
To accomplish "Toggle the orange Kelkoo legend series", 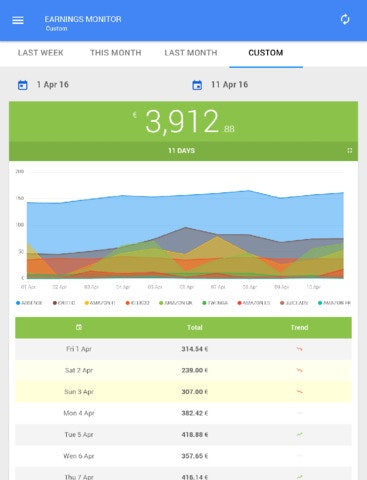I will [x=137, y=303].
